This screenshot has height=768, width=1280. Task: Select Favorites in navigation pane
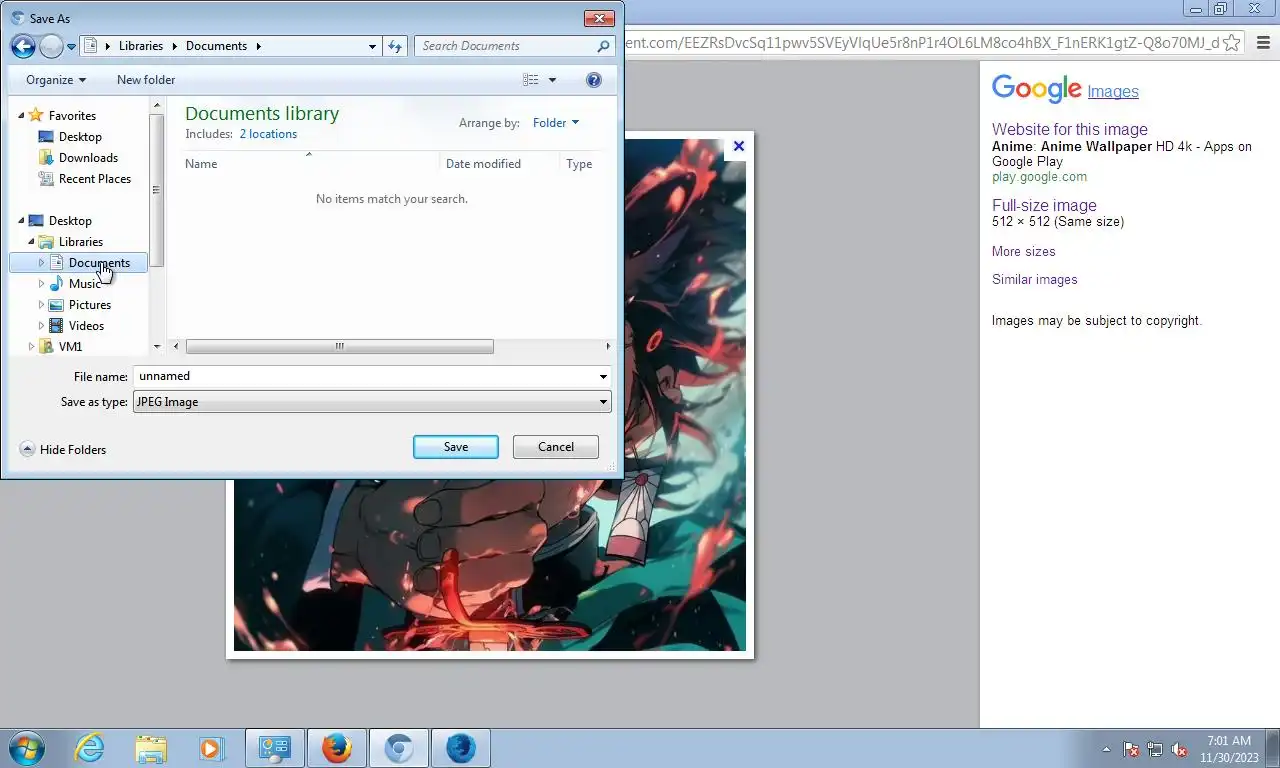click(x=72, y=116)
